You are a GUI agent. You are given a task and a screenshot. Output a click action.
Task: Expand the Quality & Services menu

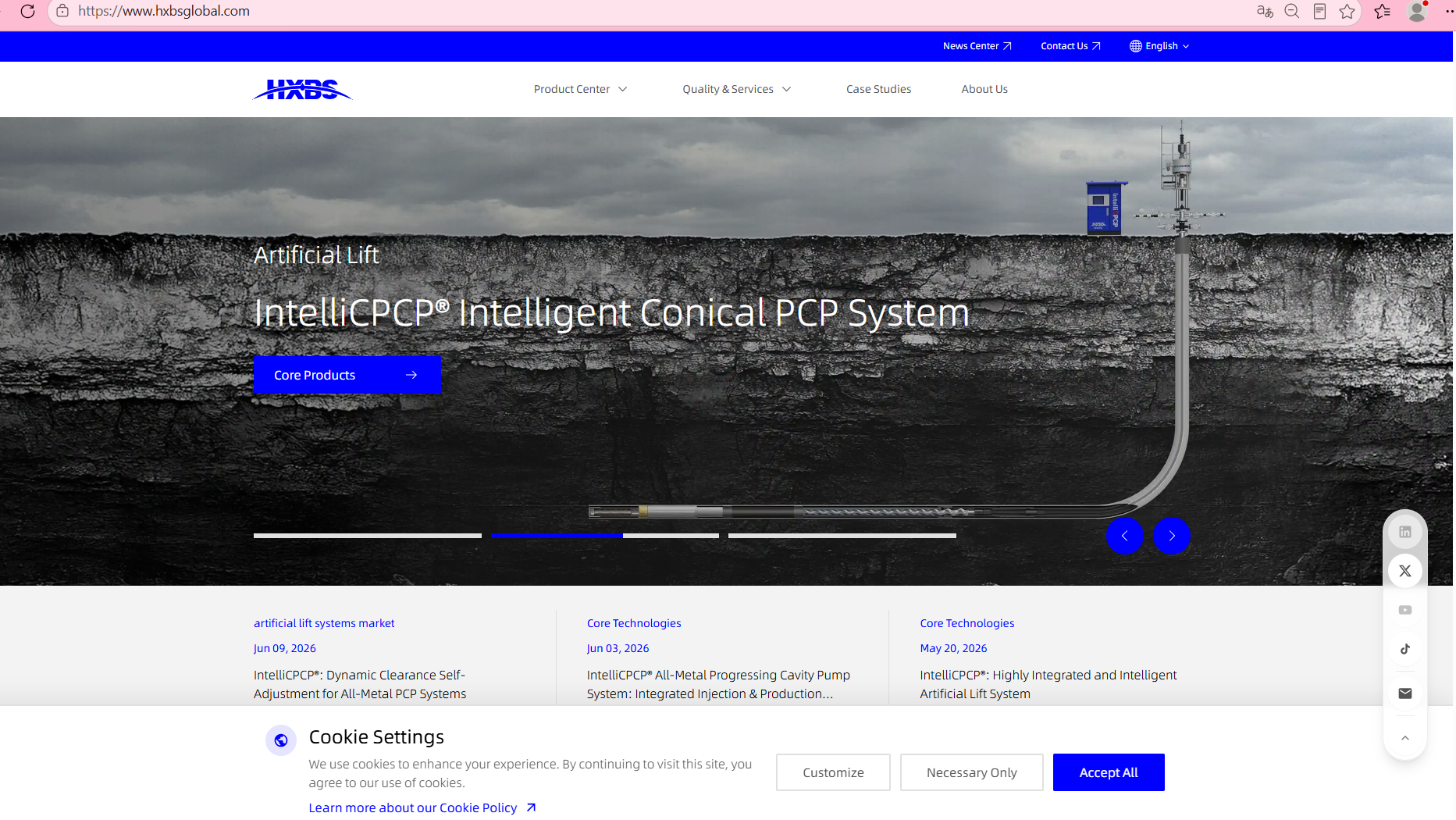[x=737, y=89]
